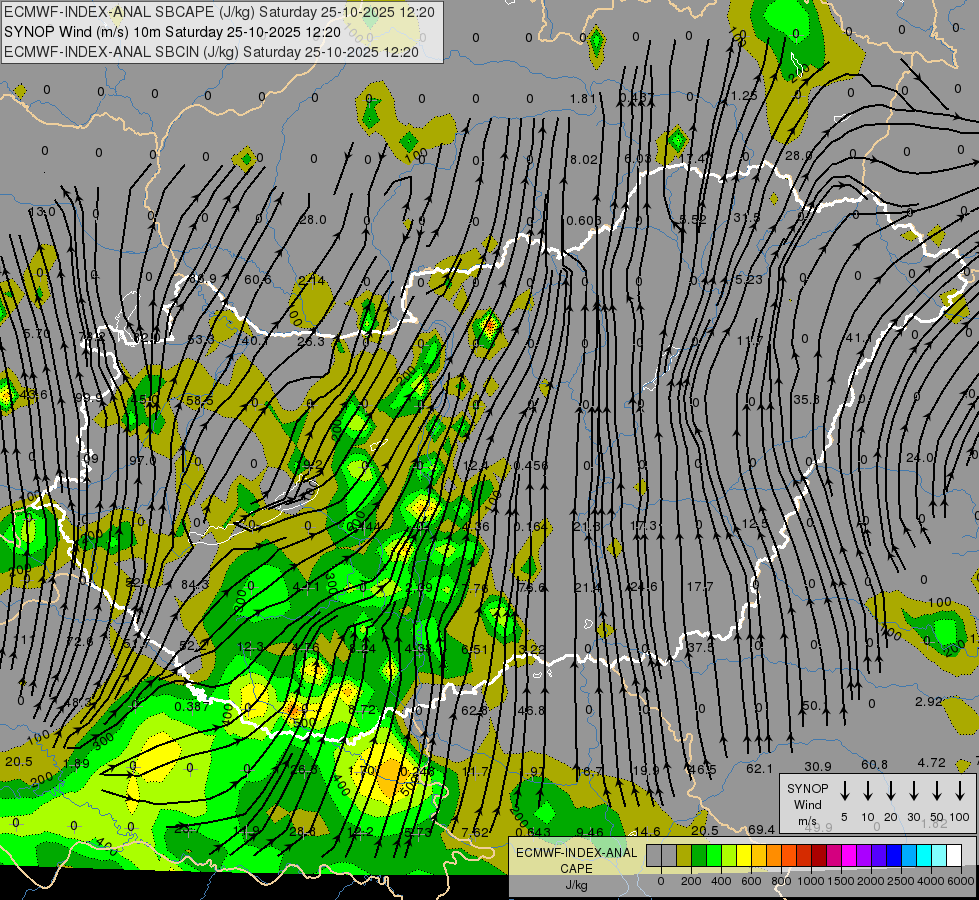Click the ECMWF-INDEX-ANAL CAPE legend label
The image size is (979, 900).
point(576,860)
